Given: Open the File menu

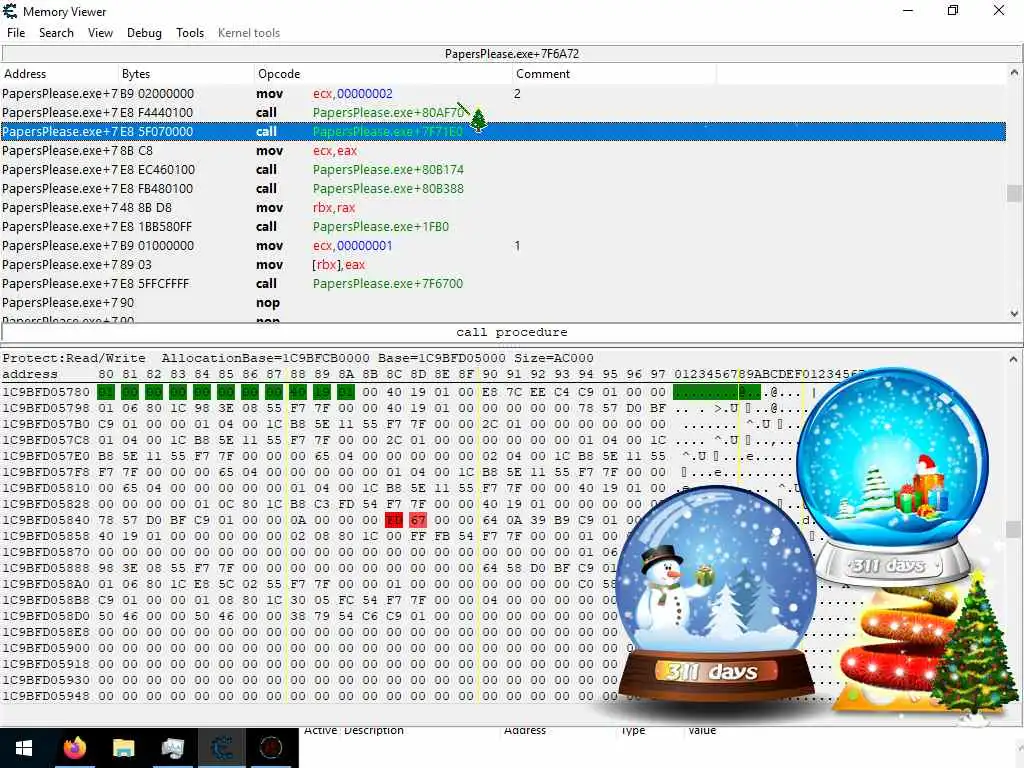Looking at the screenshot, I should click(x=16, y=33).
